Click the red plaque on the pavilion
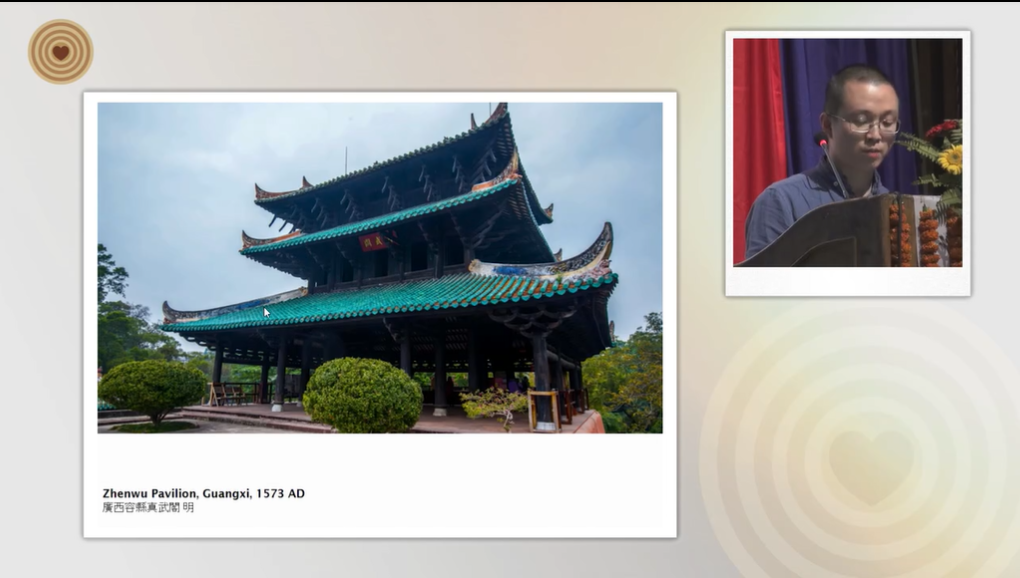The width and height of the screenshot is (1020, 578). point(373,242)
